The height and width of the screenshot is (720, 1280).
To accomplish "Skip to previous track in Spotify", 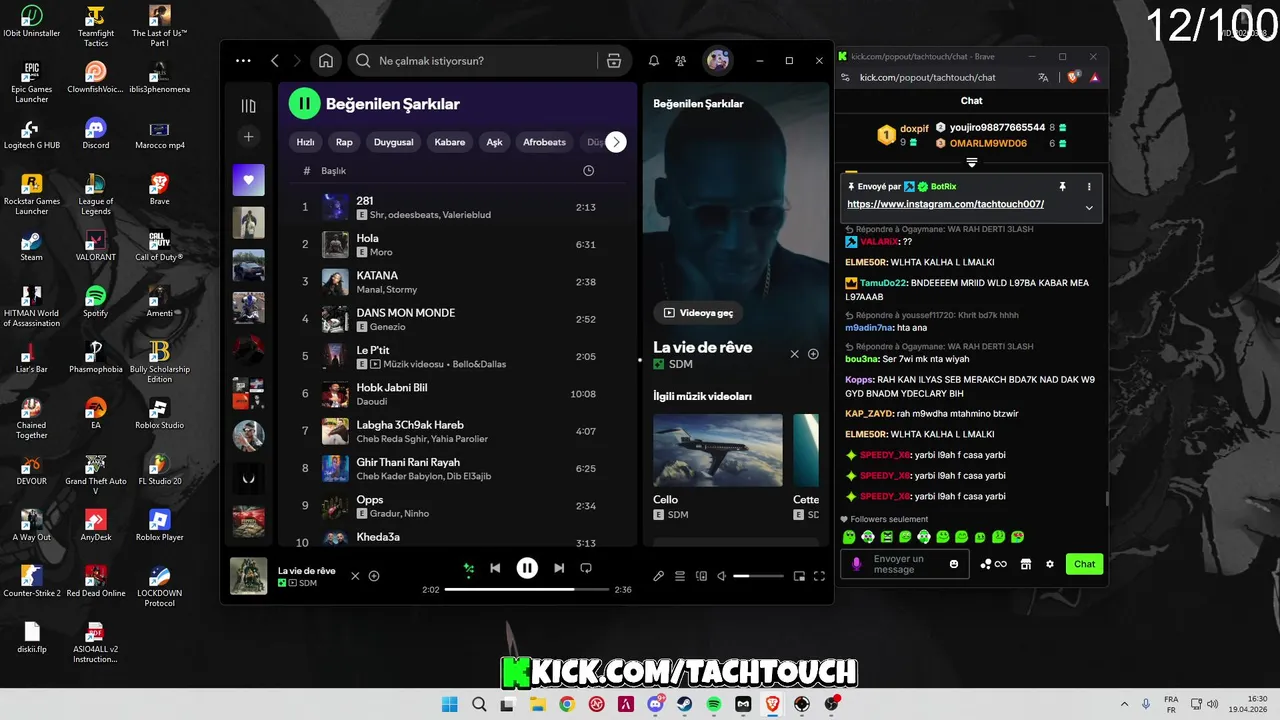I will tap(495, 568).
